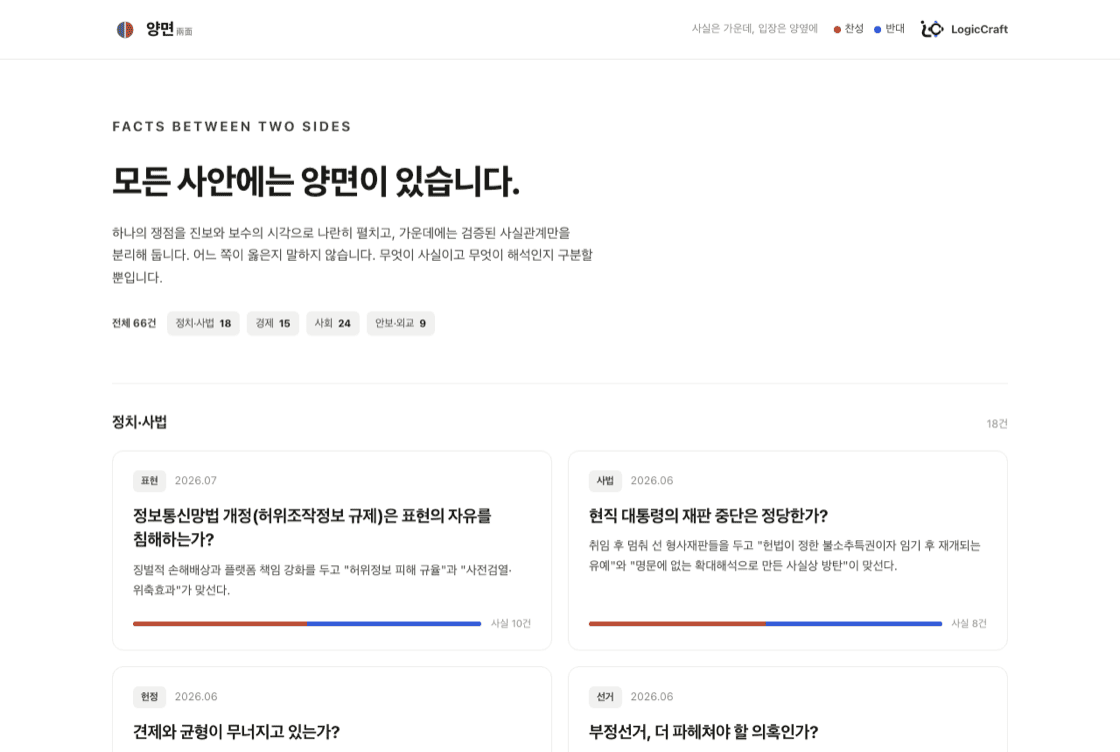Click the 2026.07 date on 표현 card
This screenshot has height=752, width=1120.
pyautogui.click(x=196, y=481)
